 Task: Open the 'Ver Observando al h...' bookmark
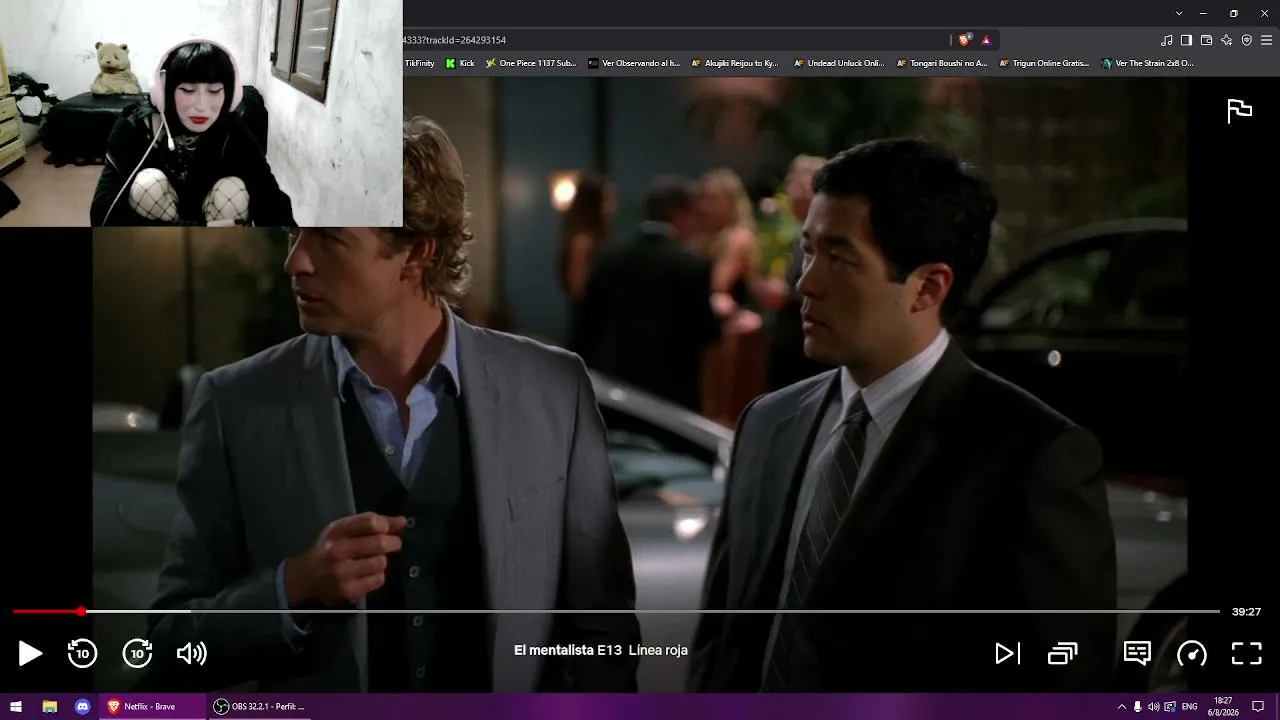click(634, 63)
